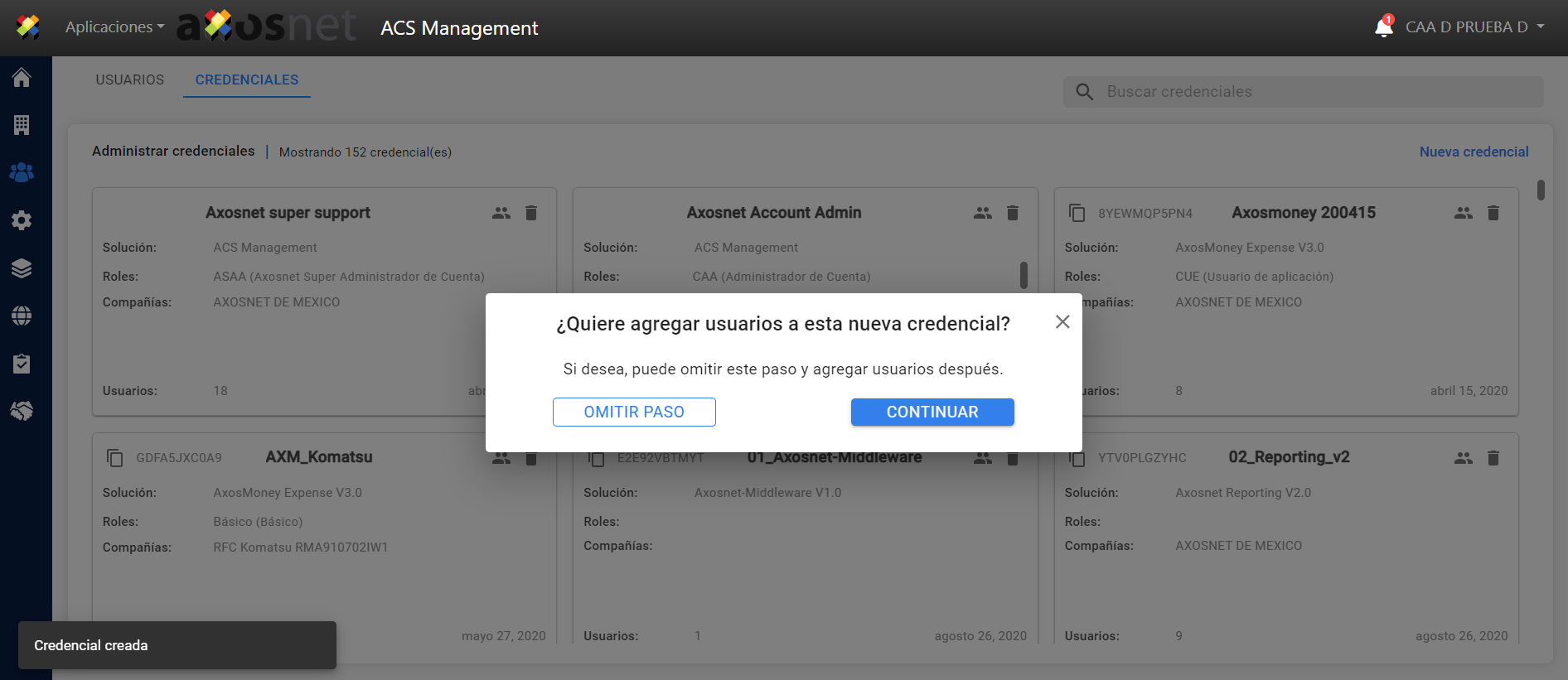The width and height of the screenshot is (1568, 680).
Task: Open the CAA D PRUEBA D user menu
Action: [x=1474, y=27]
